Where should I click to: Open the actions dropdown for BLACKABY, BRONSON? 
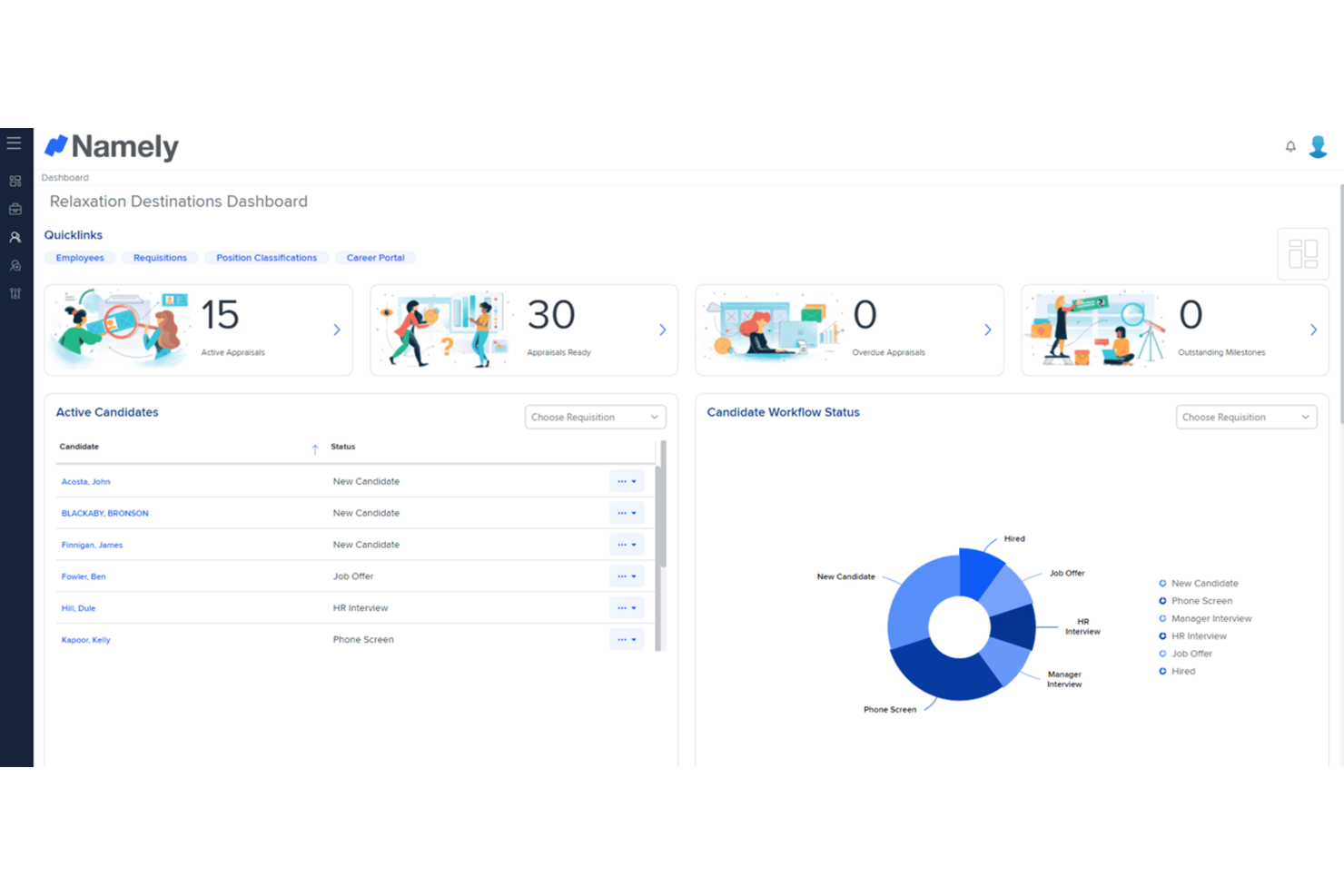tap(627, 513)
